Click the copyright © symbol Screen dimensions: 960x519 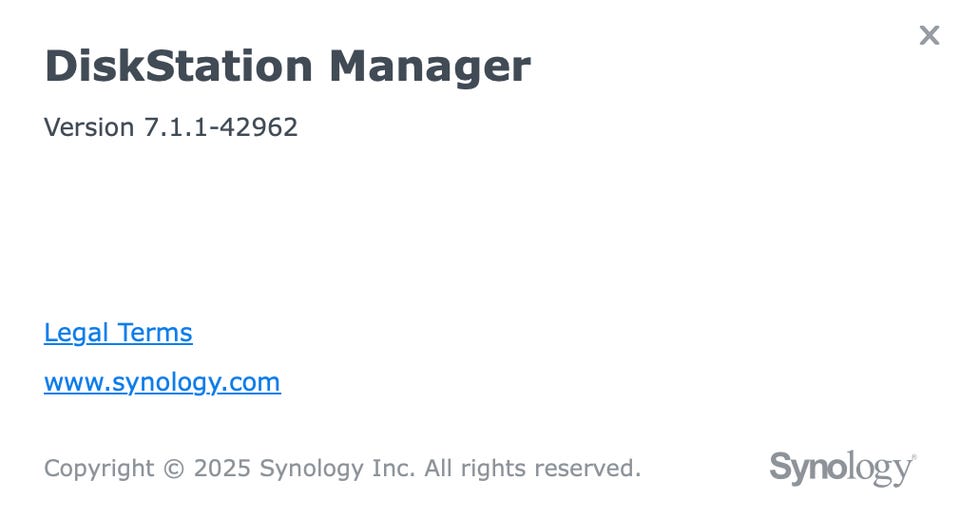174,468
